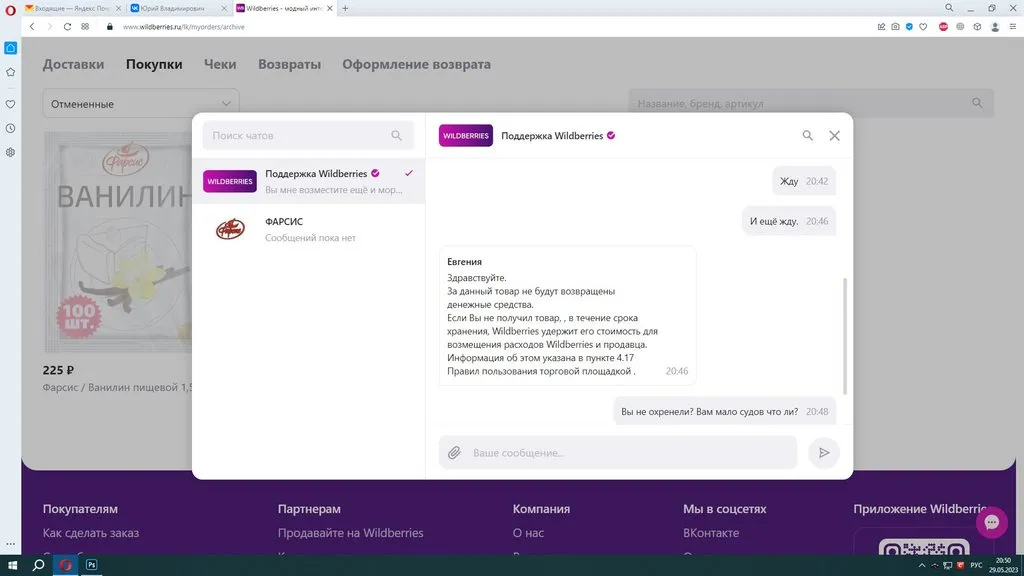1024x576 pixels.
Task: Click the Вы не охренели message bubble
Action: (x=725, y=411)
